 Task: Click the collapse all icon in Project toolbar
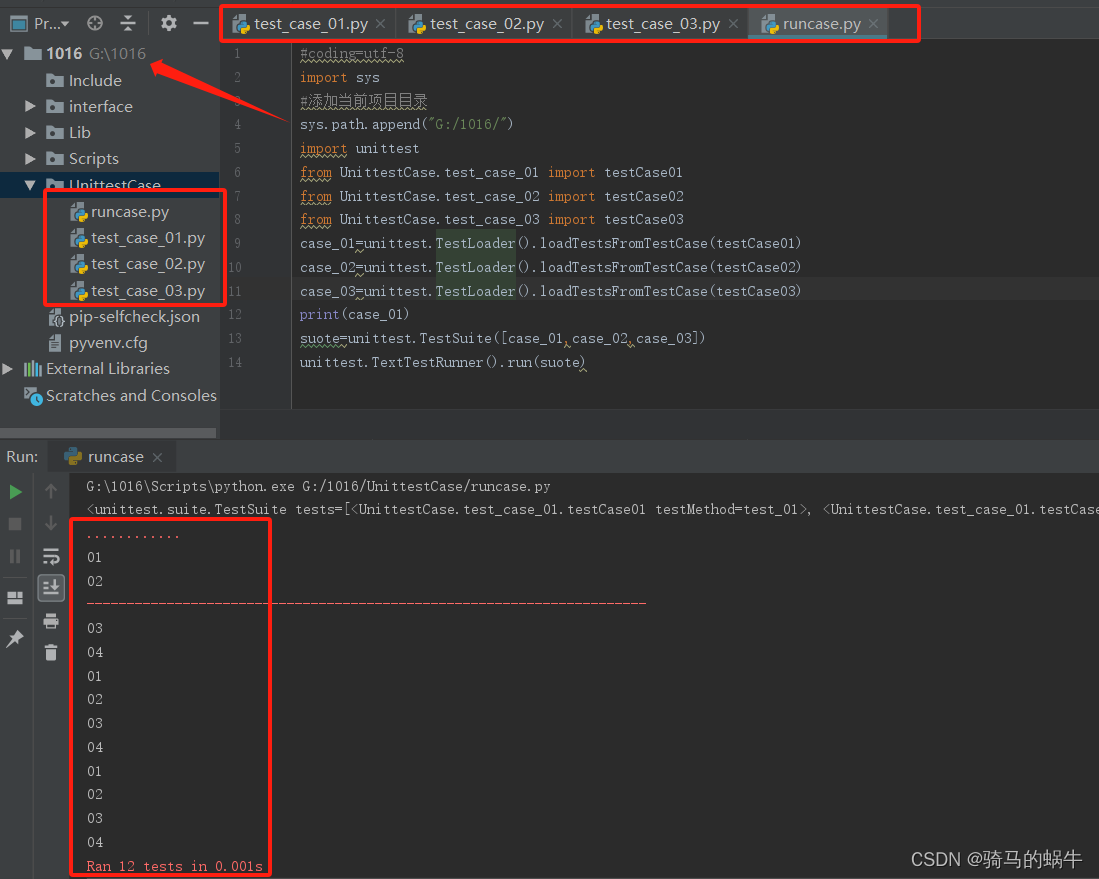tap(128, 24)
